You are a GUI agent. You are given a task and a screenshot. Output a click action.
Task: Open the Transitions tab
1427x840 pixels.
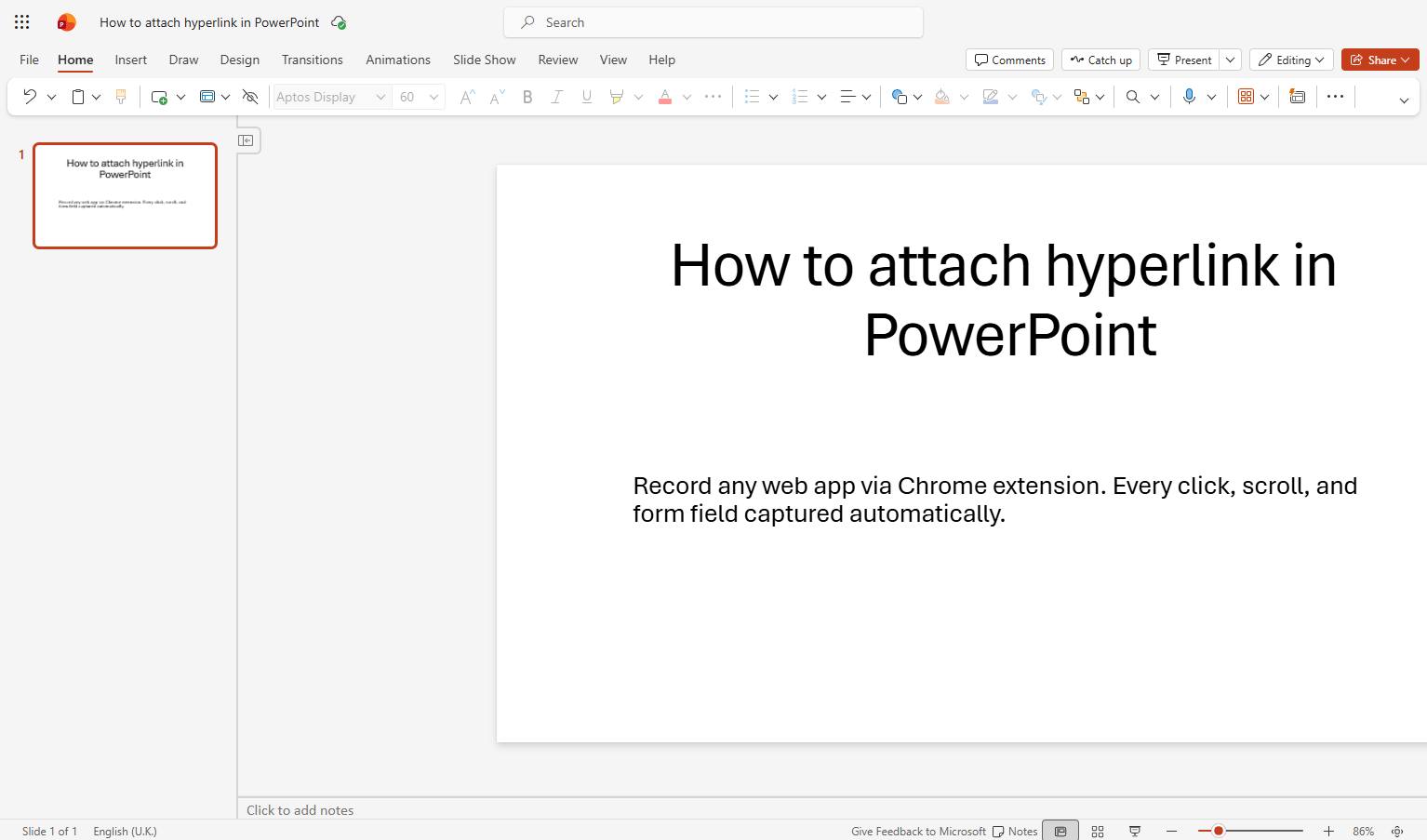point(313,60)
